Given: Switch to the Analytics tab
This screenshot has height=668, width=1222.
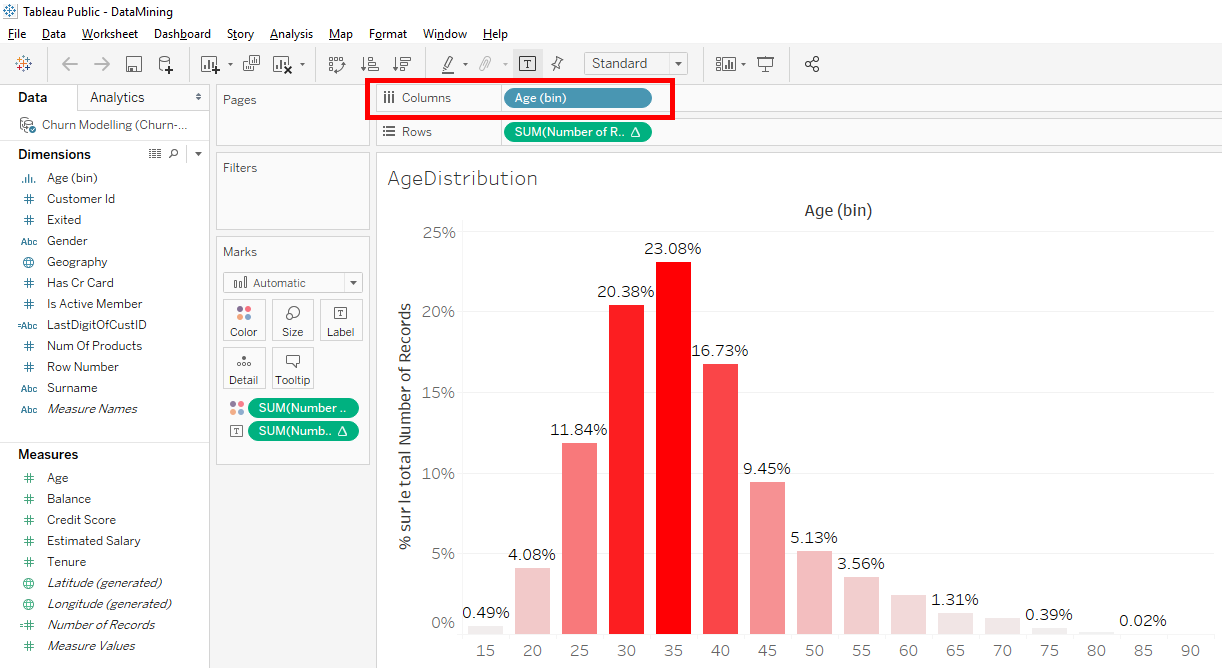Looking at the screenshot, I should [x=117, y=97].
